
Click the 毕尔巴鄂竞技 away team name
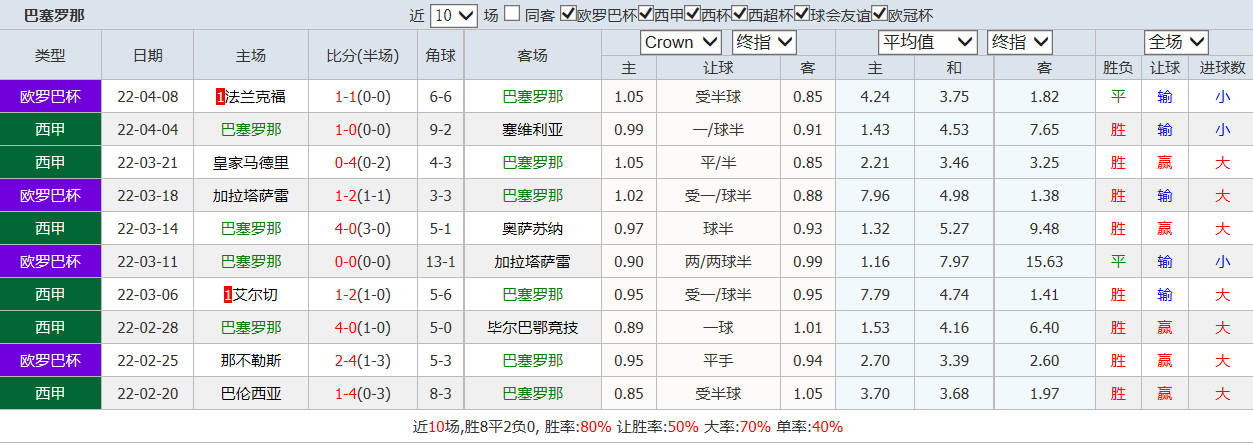[x=532, y=328]
